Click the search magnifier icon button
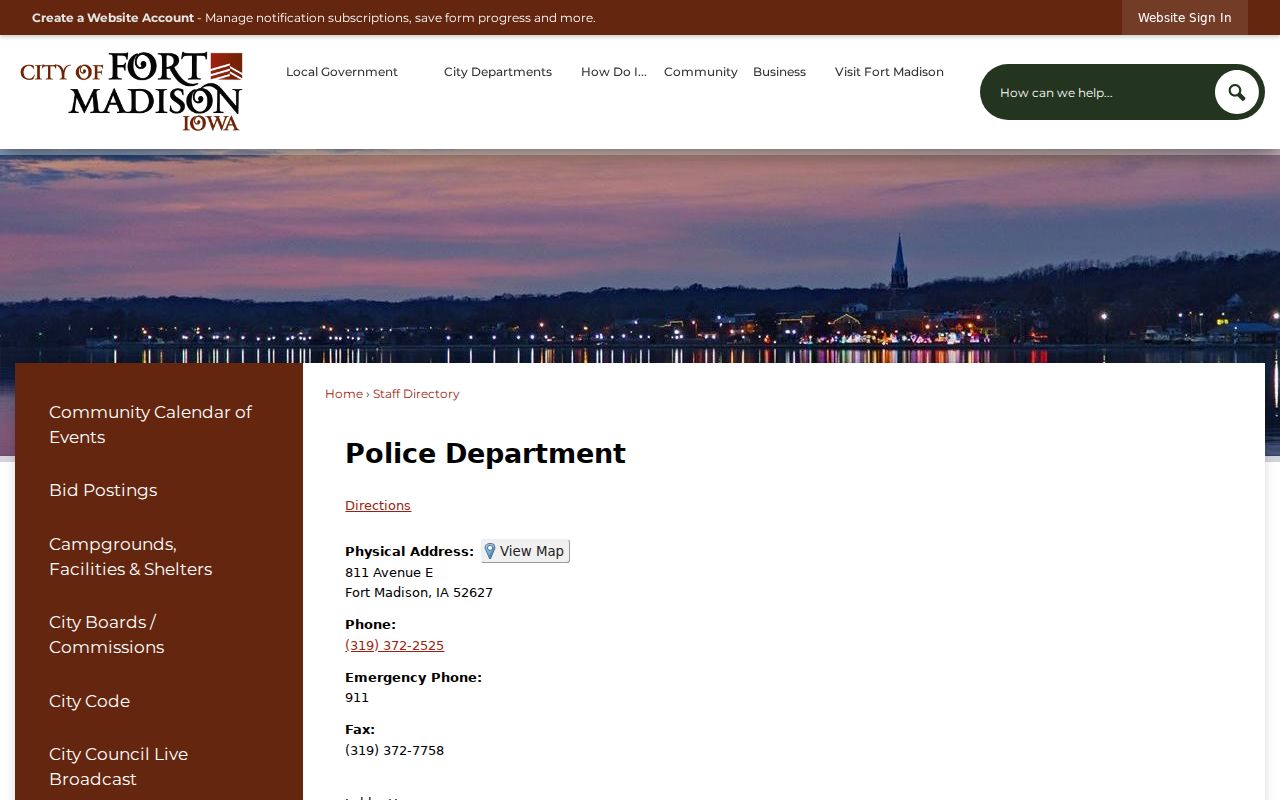The image size is (1280, 800). click(x=1237, y=92)
